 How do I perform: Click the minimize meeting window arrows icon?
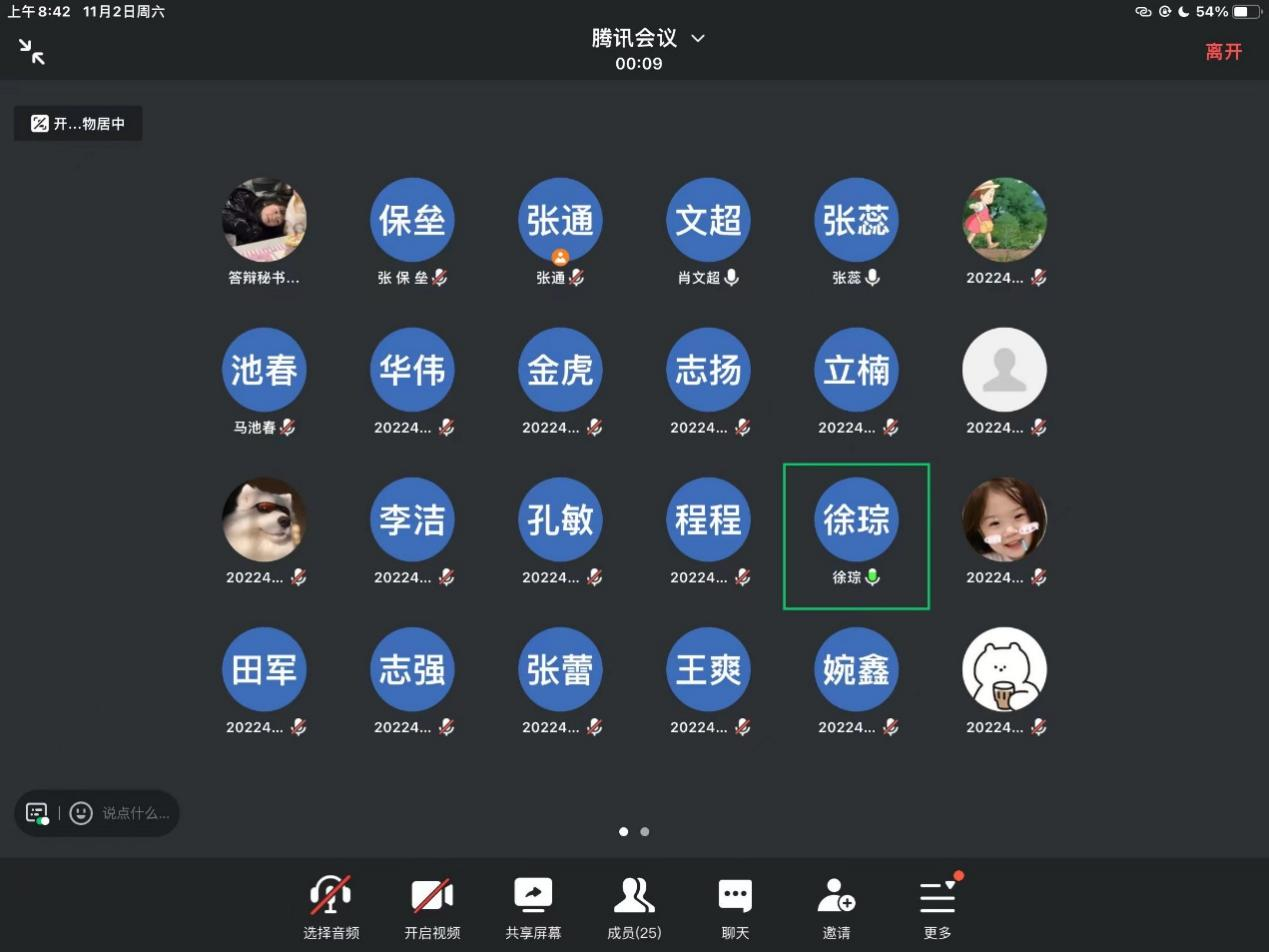32,52
